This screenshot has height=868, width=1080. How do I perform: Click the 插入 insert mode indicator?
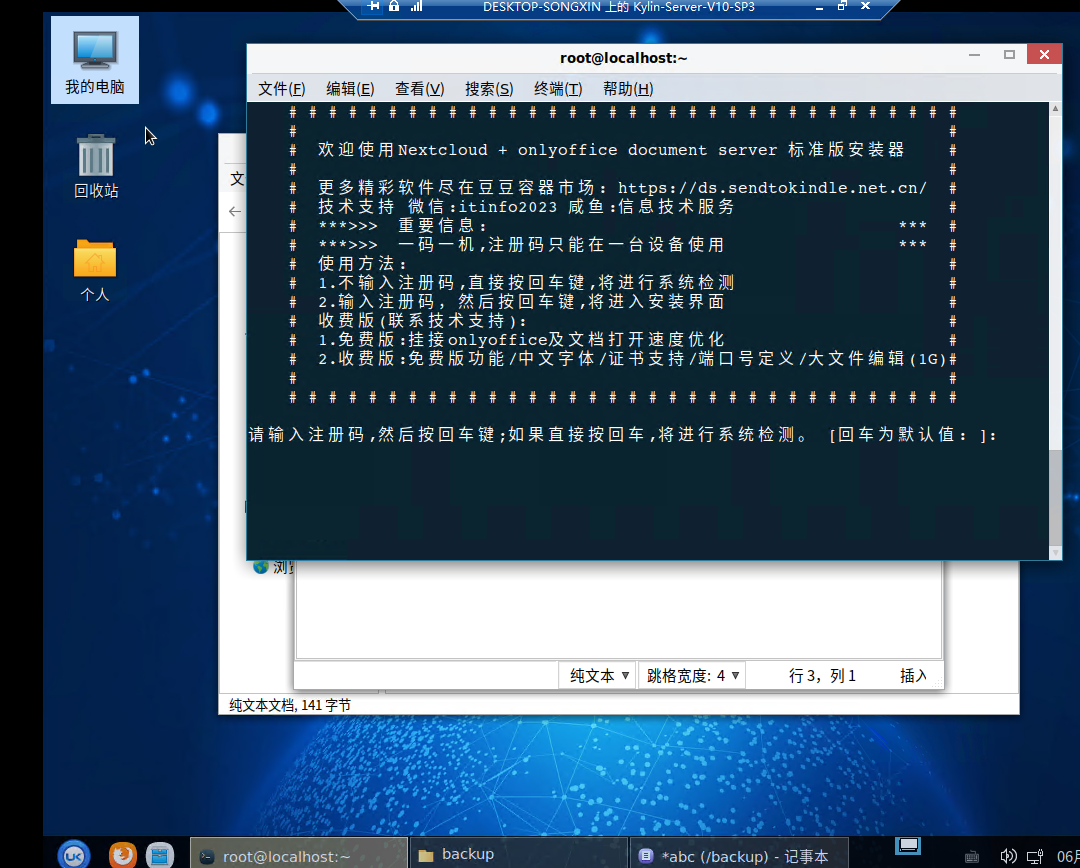click(913, 676)
